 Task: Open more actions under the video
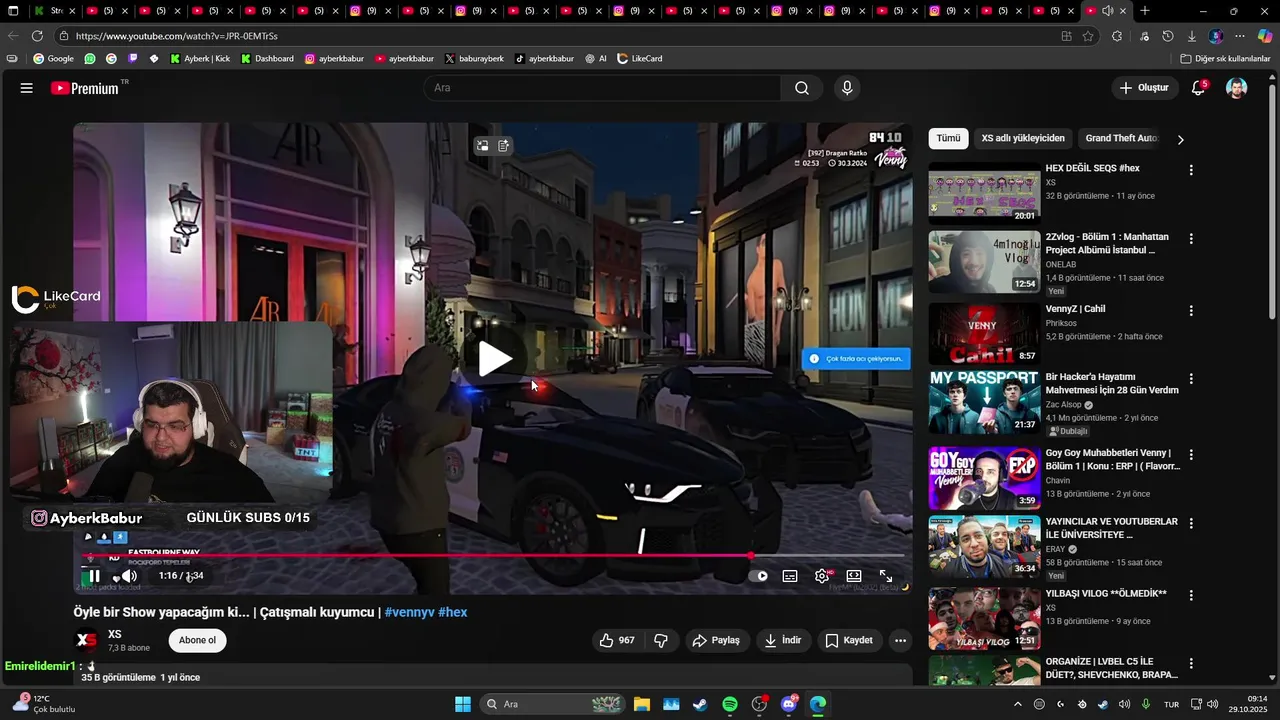(900, 641)
